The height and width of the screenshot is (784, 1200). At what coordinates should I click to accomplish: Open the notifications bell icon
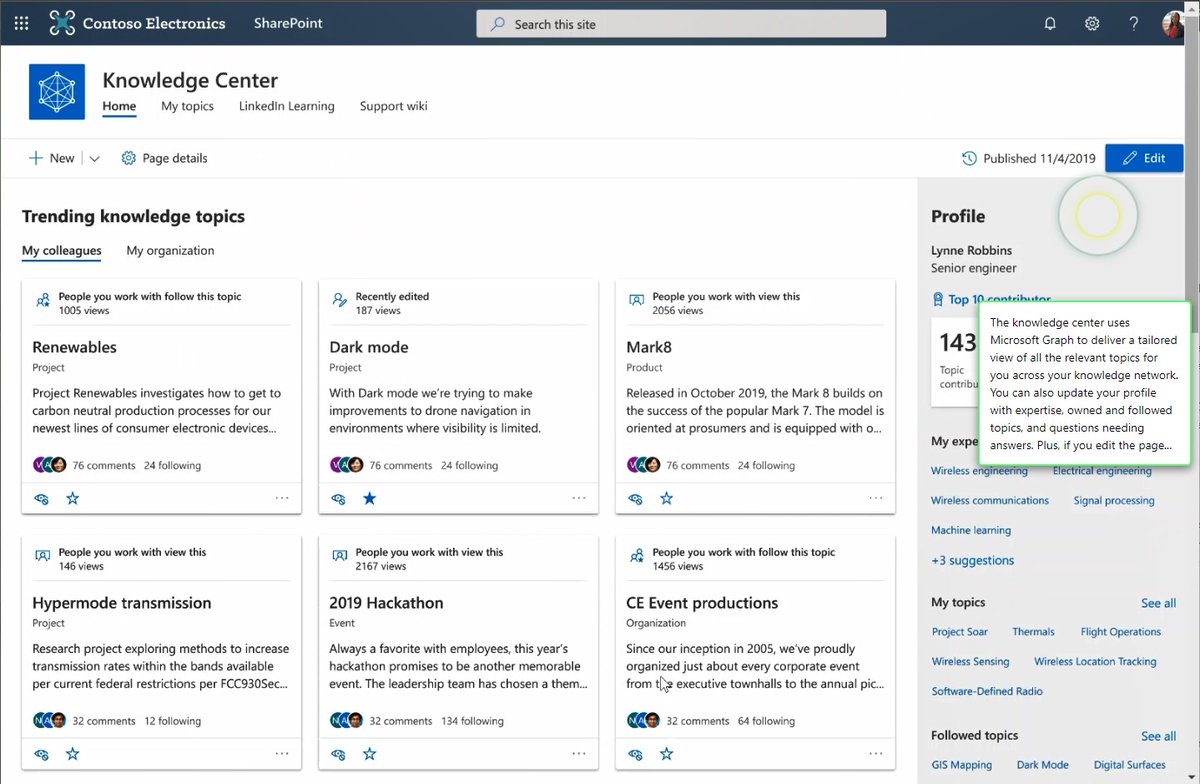(x=1050, y=23)
